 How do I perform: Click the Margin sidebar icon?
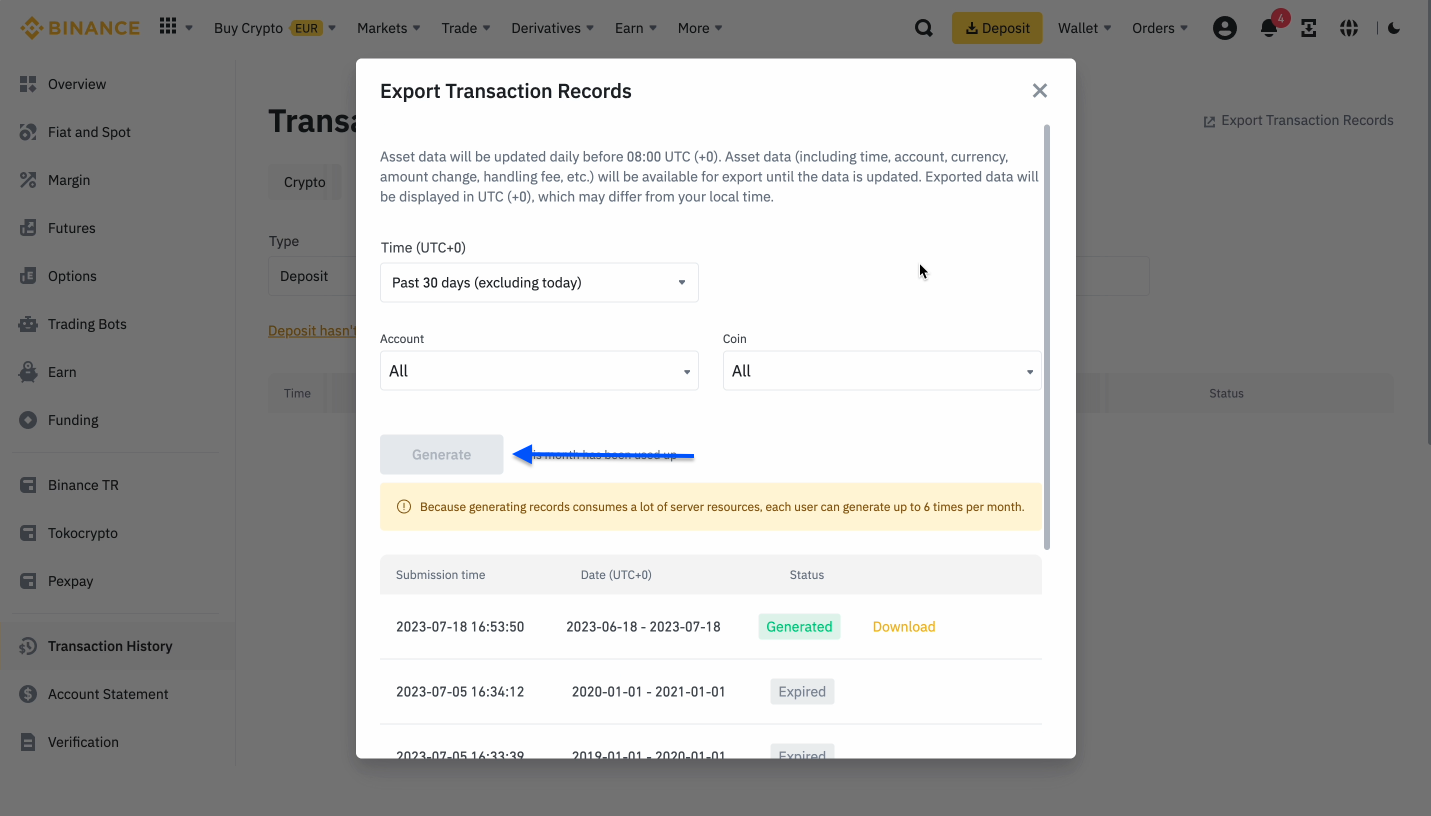pyautogui.click(x=28, y=180)
